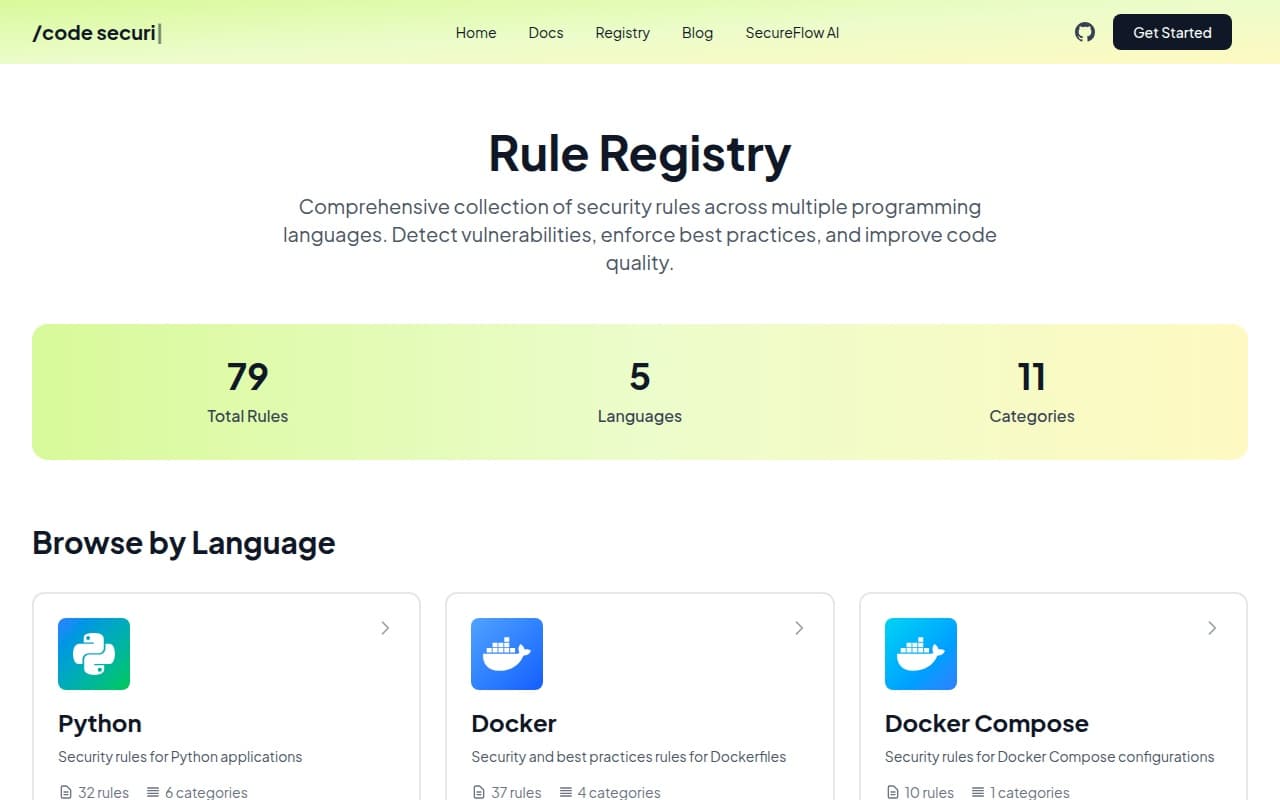The width and height of the screenshot is (1280, 800).
Task: Open the Blog navigation link
Action: click(697, 33)
